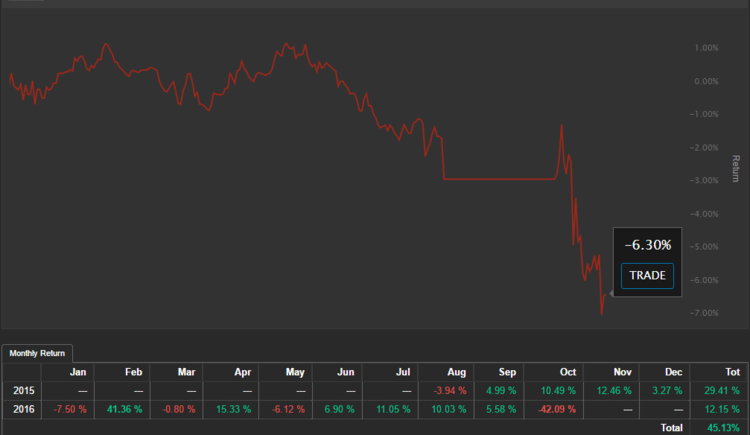Click the -7.00% axis tick label
The width and height of the screenshot is (750, 435).
tap(704, 313)
